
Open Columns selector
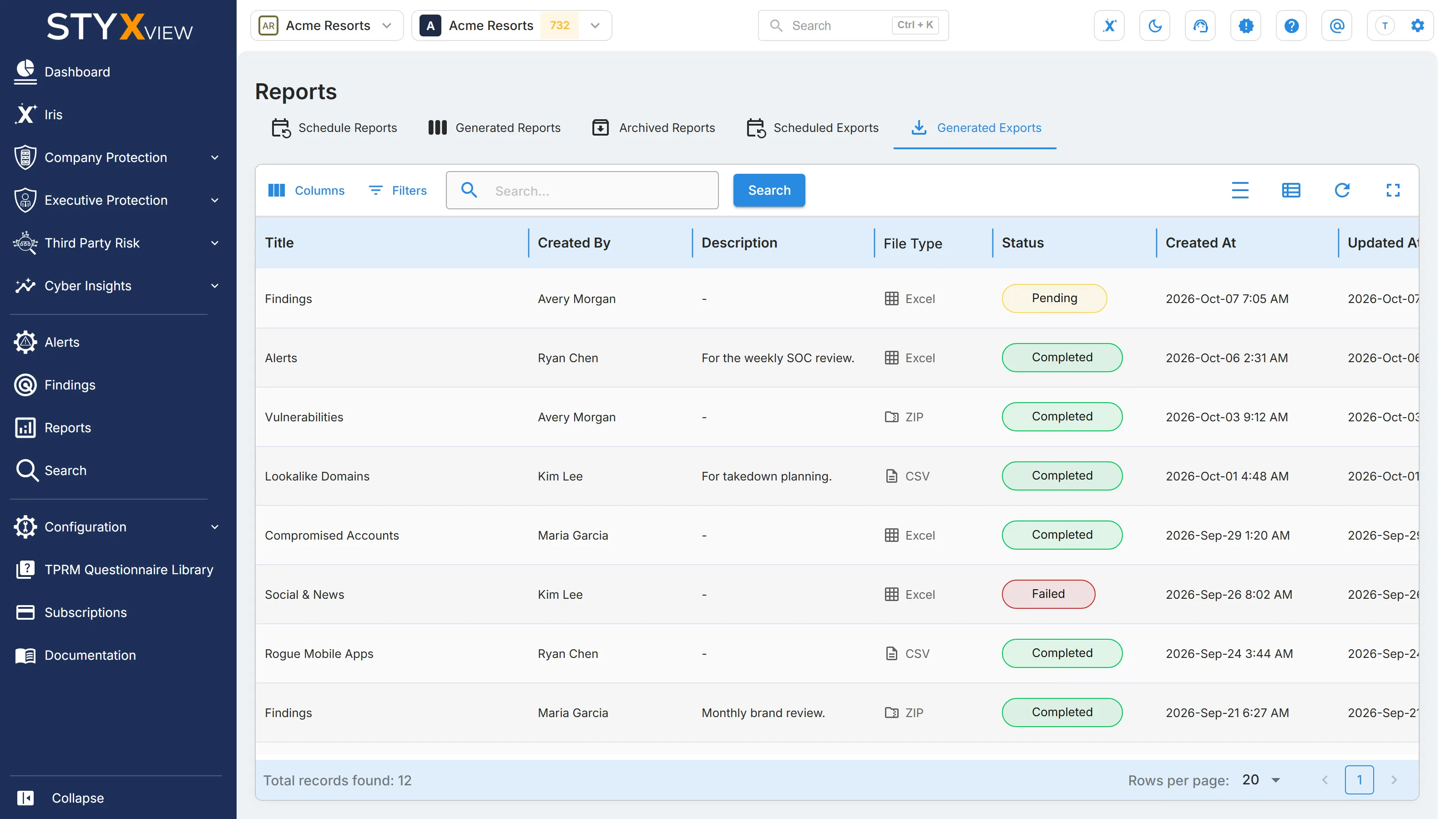(306, 191)
